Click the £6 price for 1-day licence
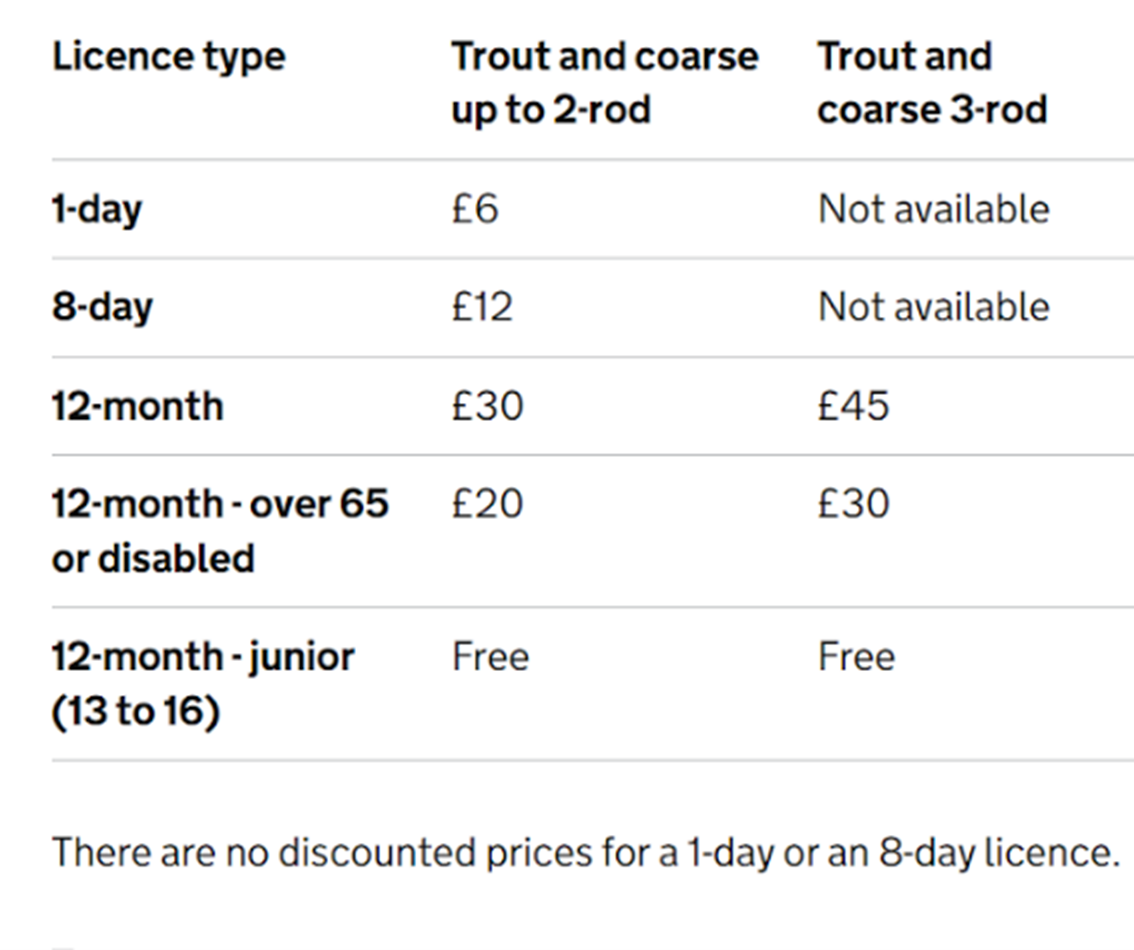The width and height of the screenshot is (1134, 950). coord(474,209)
